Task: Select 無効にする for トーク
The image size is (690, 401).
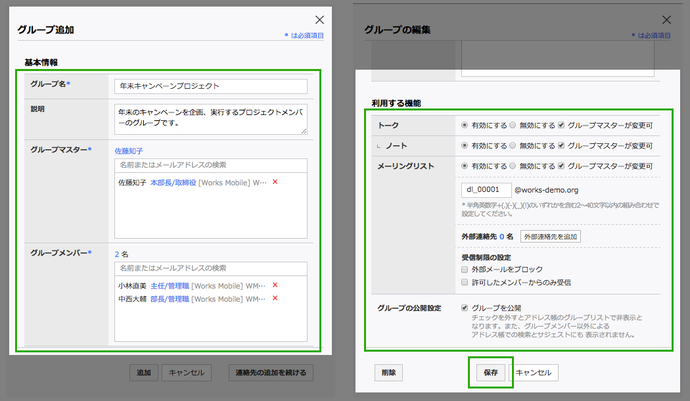Action: pyautogui.click(x=513, y=125)
